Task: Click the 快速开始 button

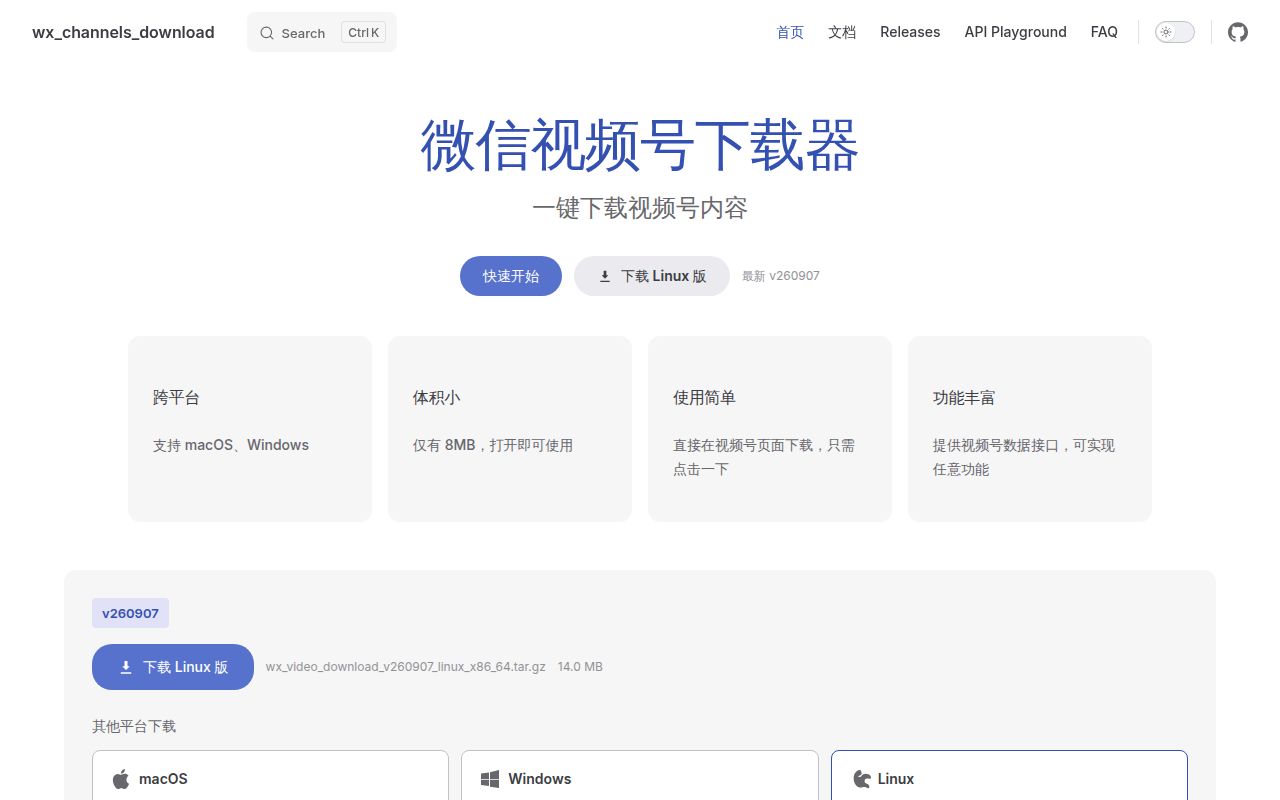Action: tap(511, 276)
